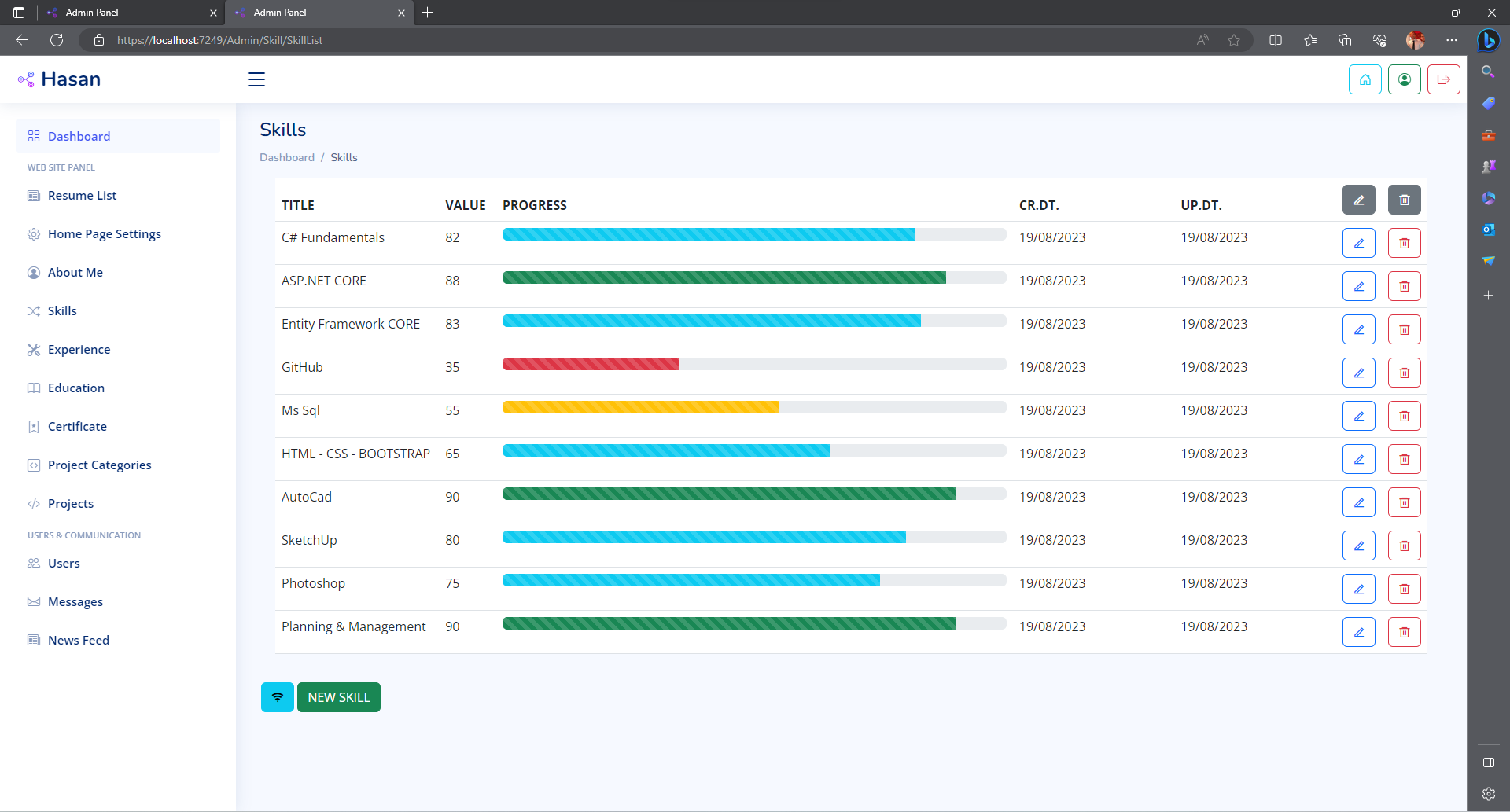The image size is (1510, 812).
Task: Click the NEW SKILL button
Action: pos(339,697)
